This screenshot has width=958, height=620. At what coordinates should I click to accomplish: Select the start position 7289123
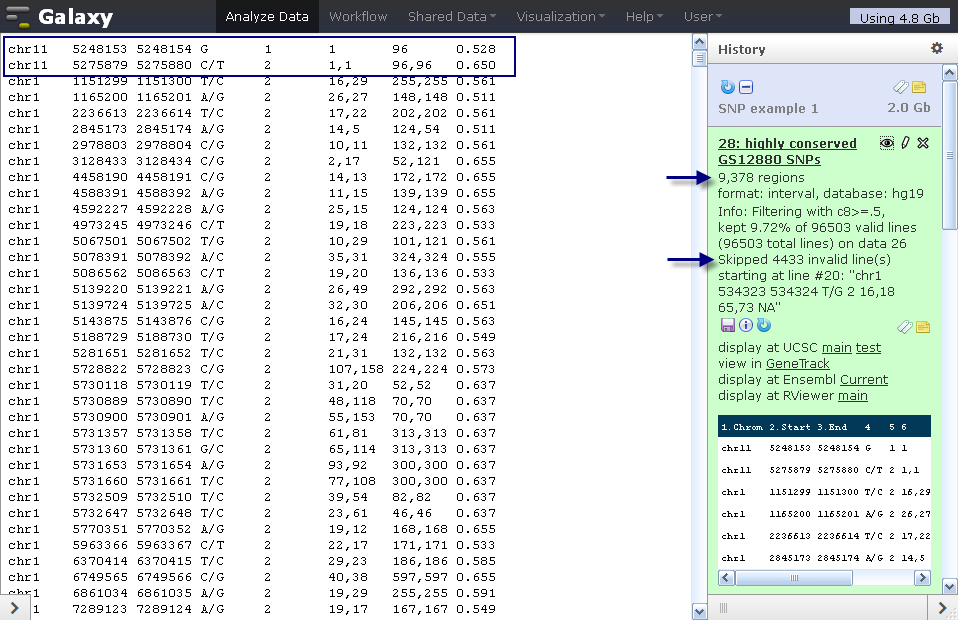[100, 609]
